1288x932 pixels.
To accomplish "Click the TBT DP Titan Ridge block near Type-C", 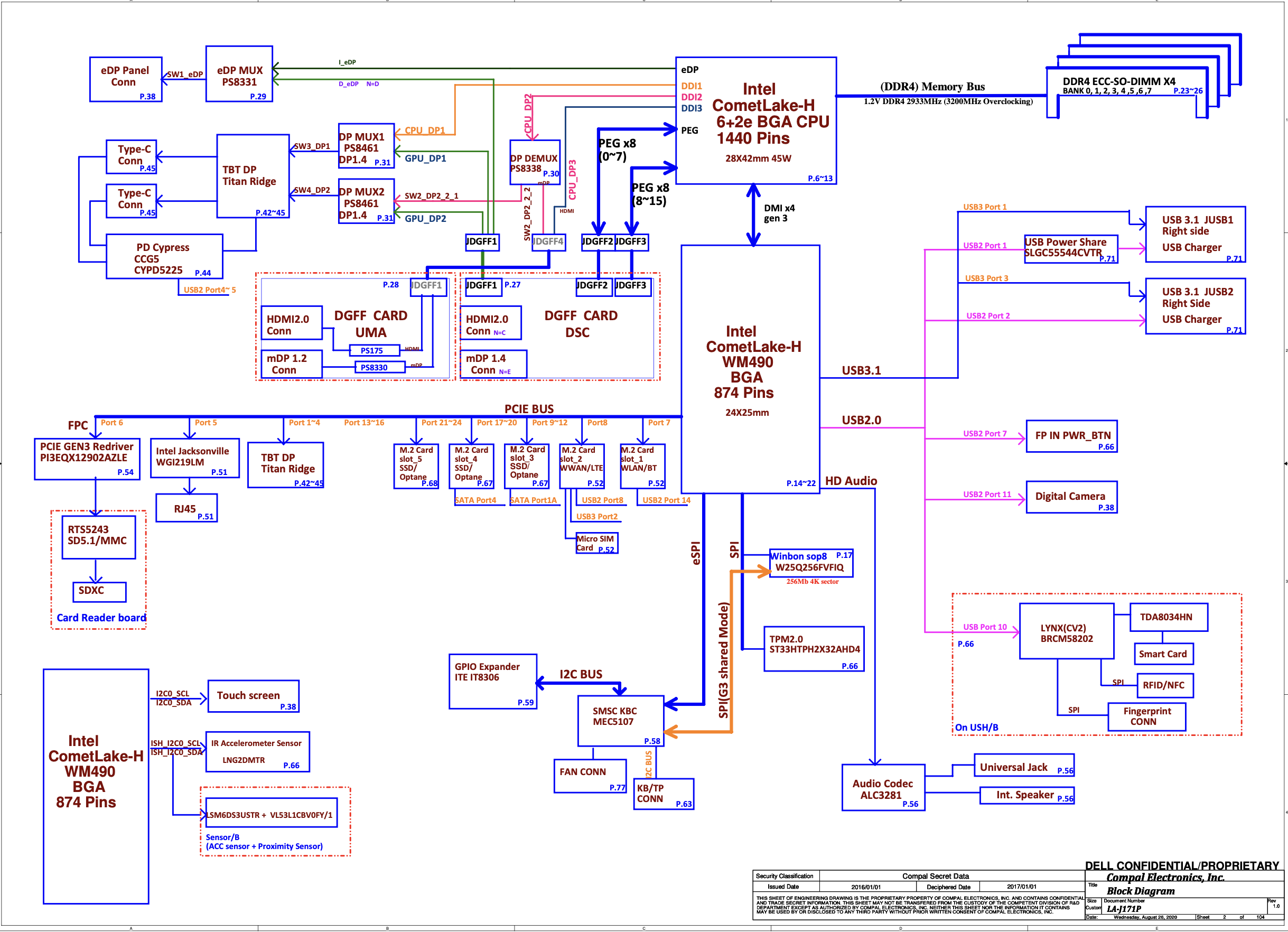I will [x=253, y=176].
